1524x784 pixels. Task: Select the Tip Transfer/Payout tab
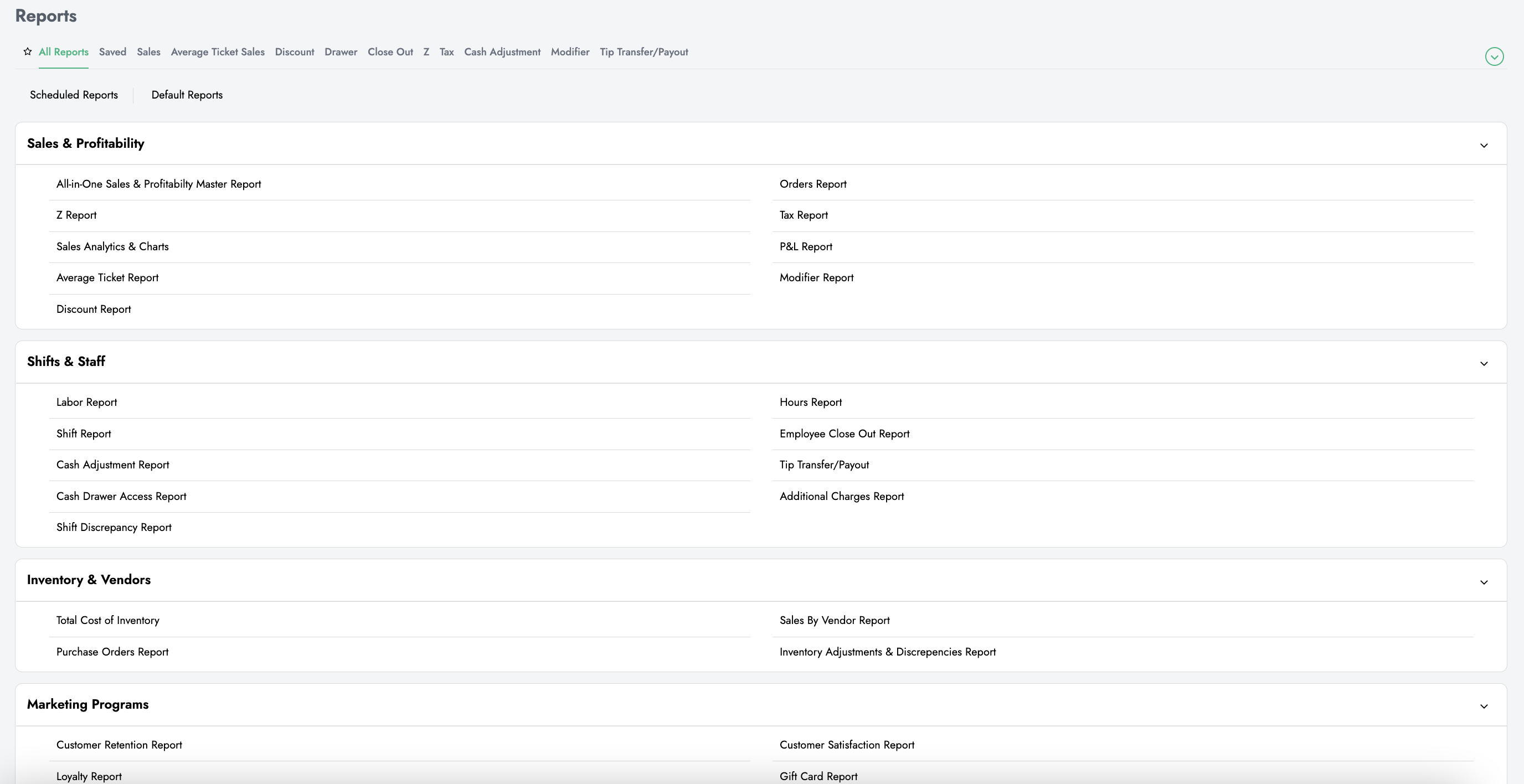643,52
